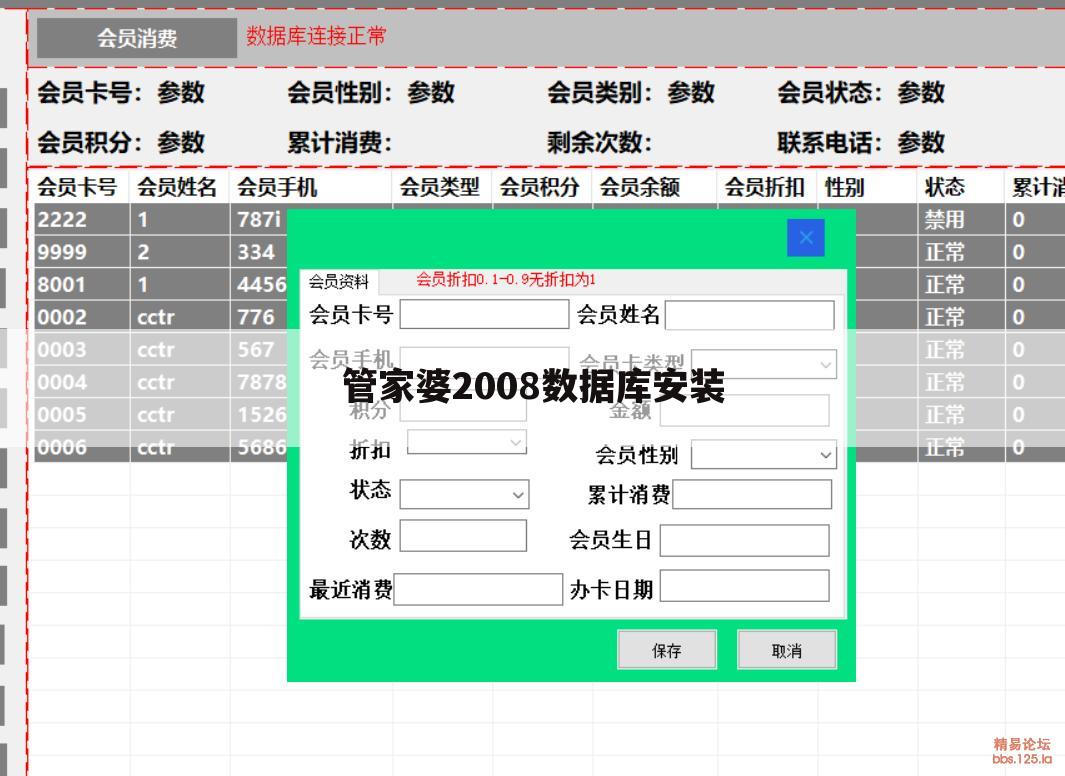This screenshot has height=776, width=1065.
Task: Select the 会员资料 tab
Action: pyautogui.click(x=338, y=281)
